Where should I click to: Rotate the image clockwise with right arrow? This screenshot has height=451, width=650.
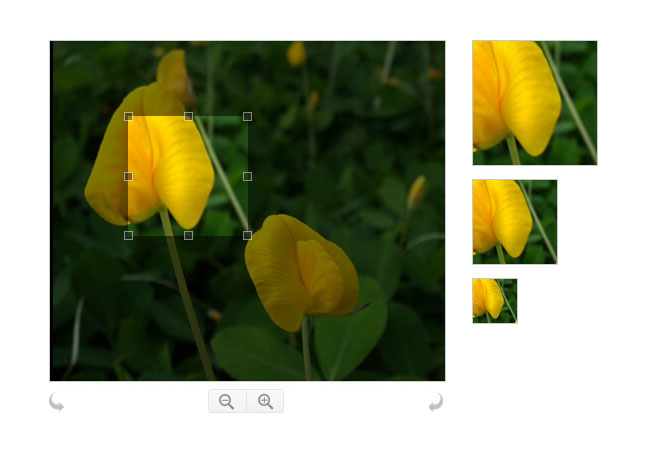(x=435, y=402)
